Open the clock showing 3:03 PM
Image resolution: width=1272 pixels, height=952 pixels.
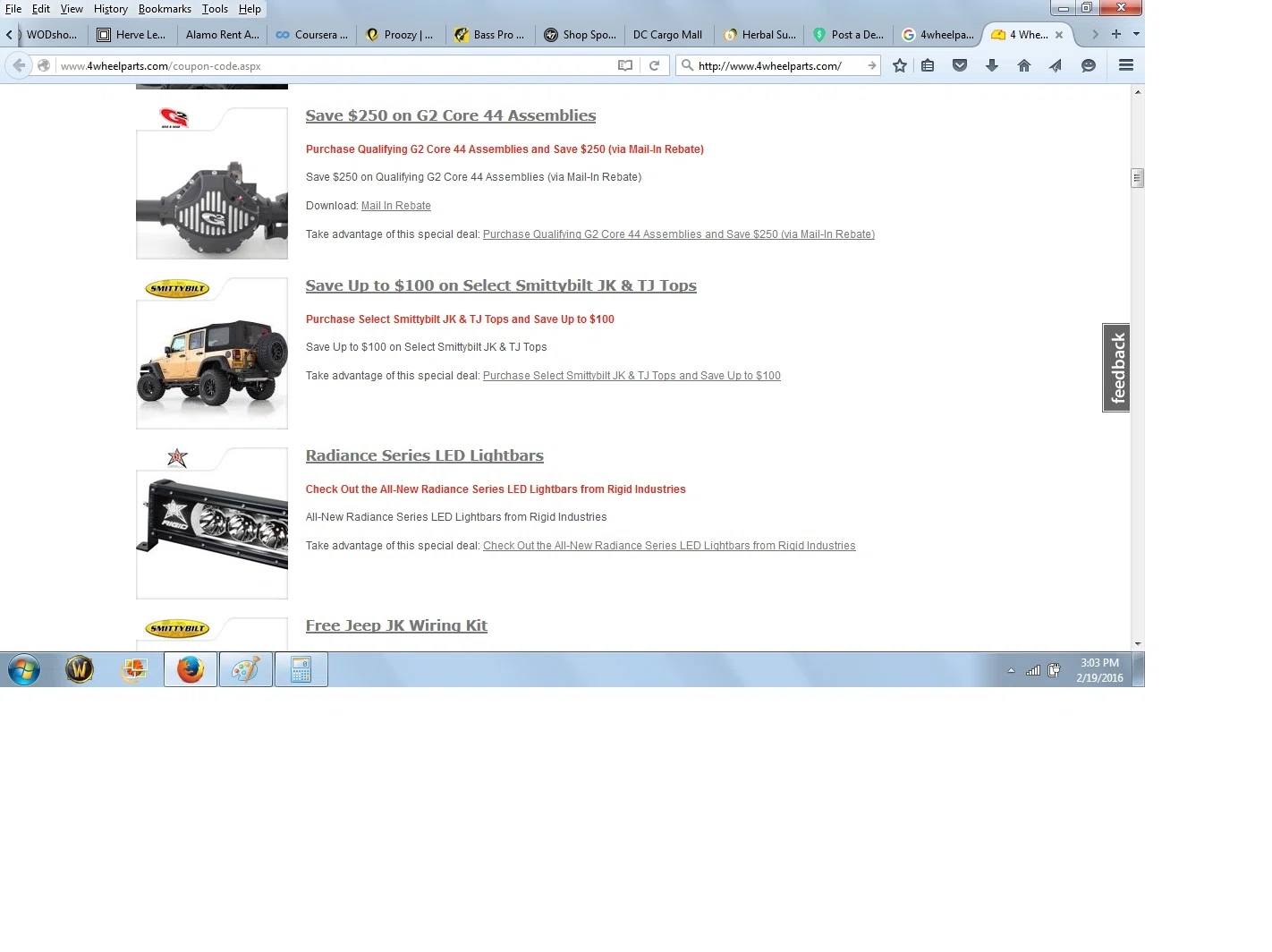point(1099,670)
